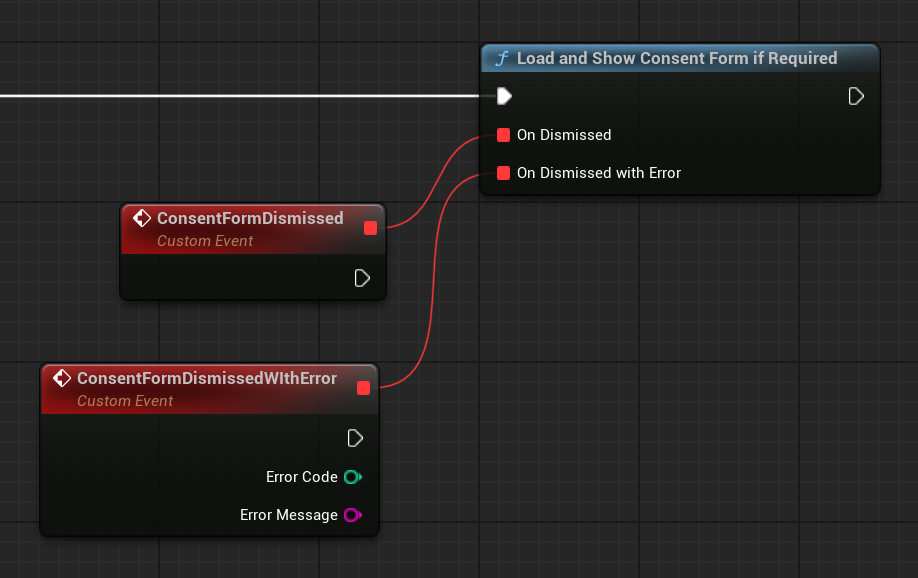Click the ConsentFormDismissed custom event icon
The image size is (918, 578).
click(142, 218)
